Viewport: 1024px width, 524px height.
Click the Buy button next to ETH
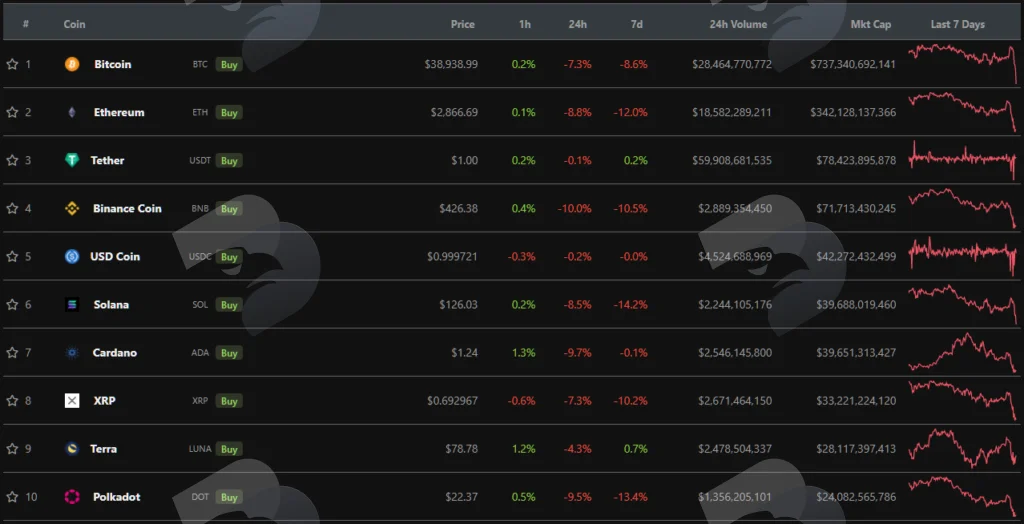[x=229, y=112]
